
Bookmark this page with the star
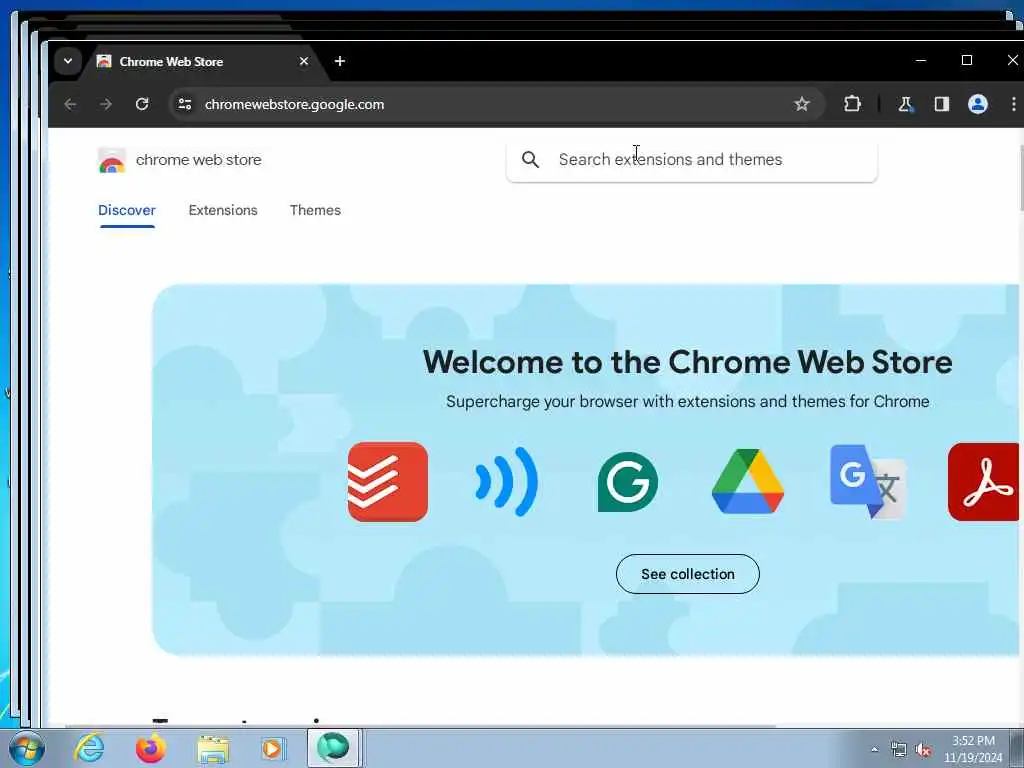[801, 104]
